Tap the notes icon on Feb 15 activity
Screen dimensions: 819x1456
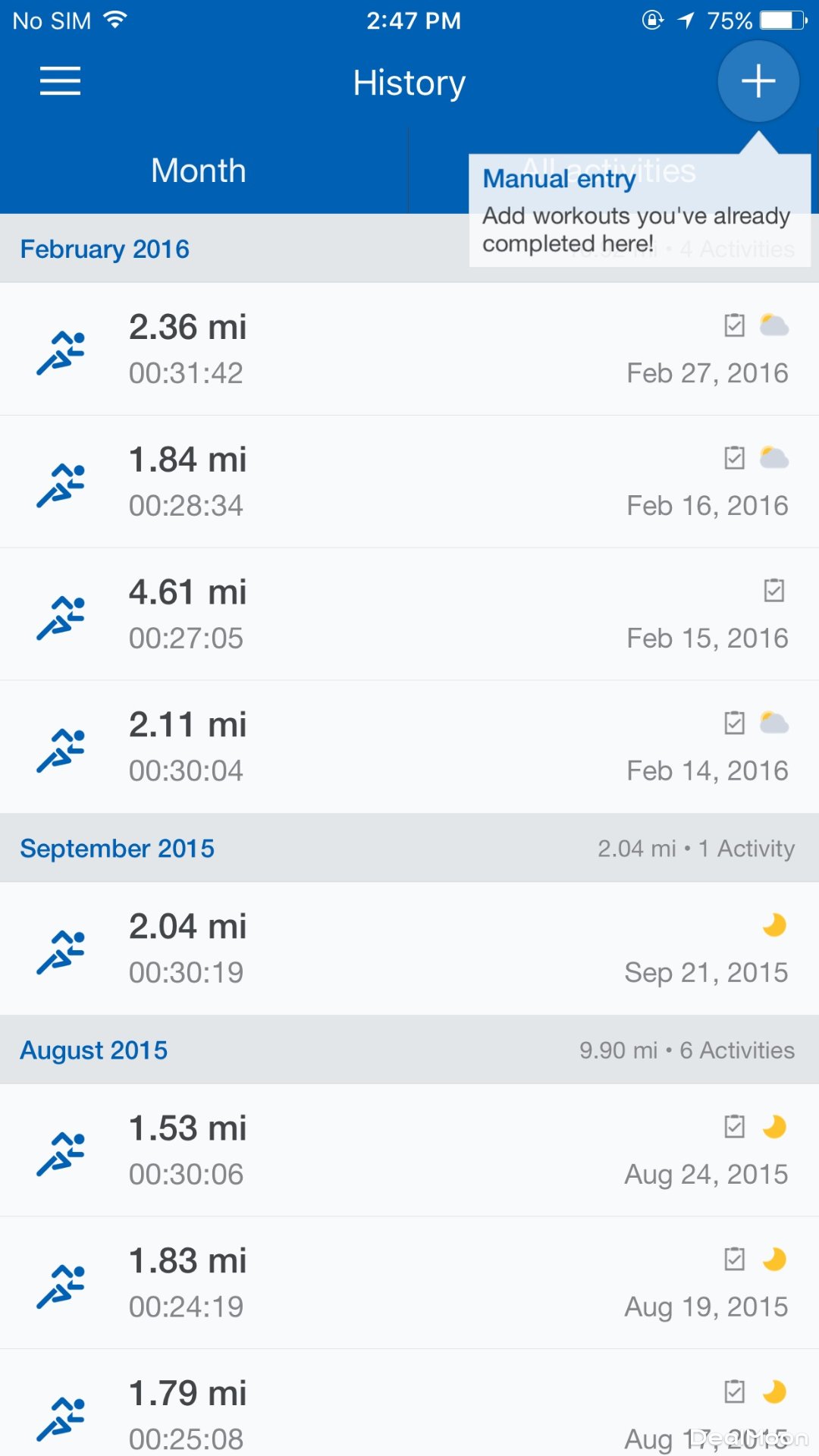773,590
